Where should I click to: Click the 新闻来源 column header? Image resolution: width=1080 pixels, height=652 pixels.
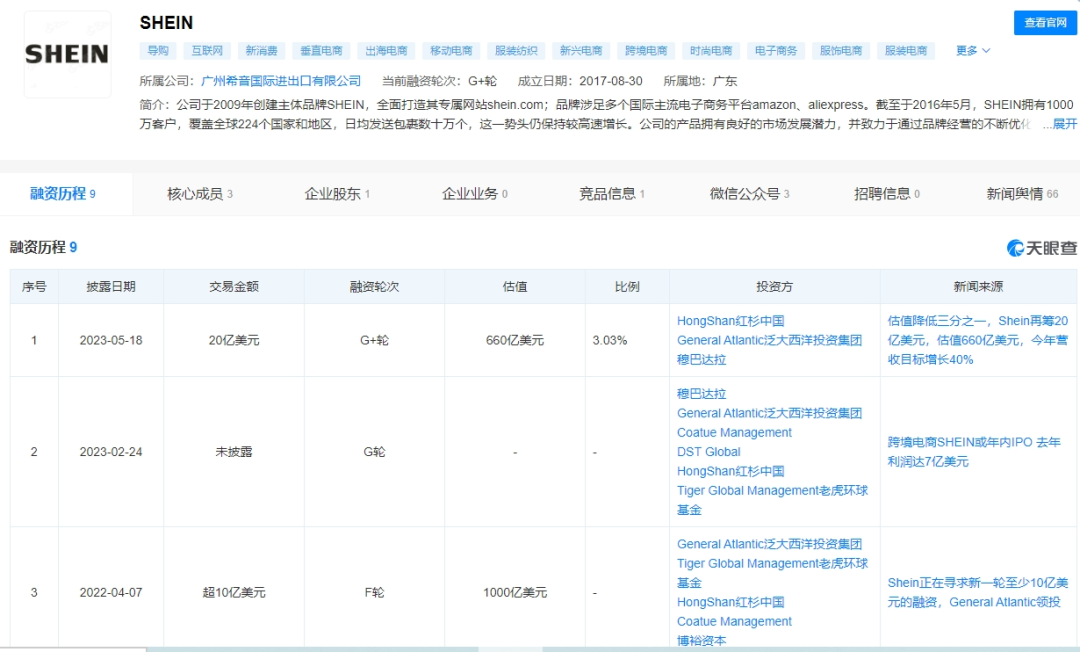point(978,286)
